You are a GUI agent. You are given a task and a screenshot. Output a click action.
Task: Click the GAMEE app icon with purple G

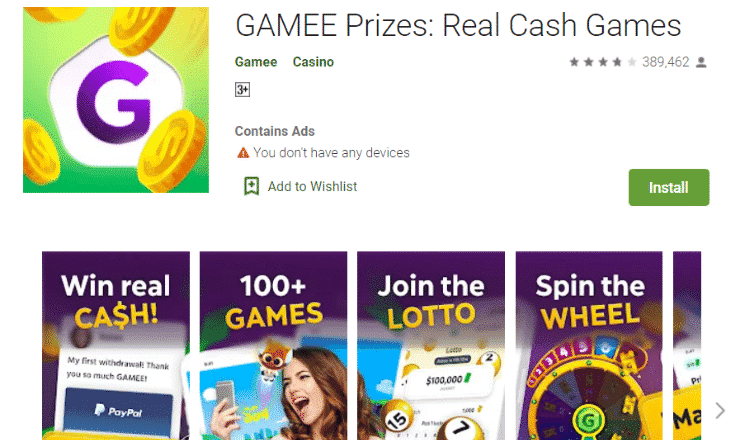pos(116,100)
